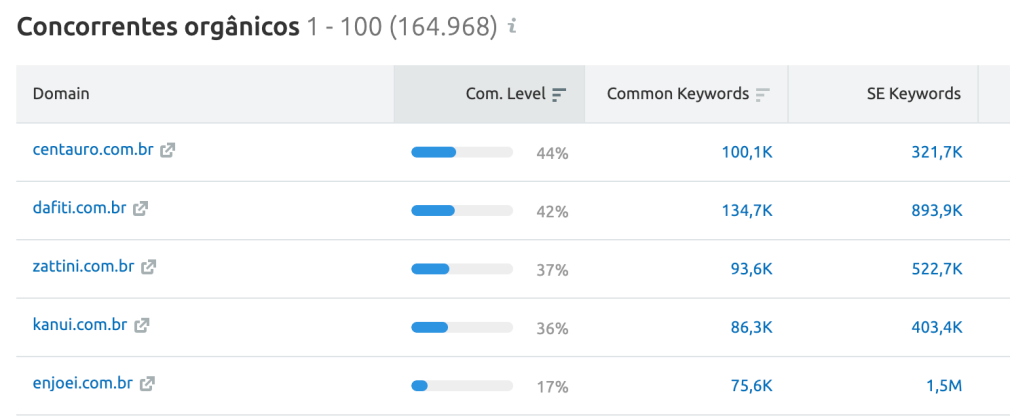Open the dafiti.com.br domain link
Viewport: 1010px width, 419px height.
pyautogui.click(x=80, y=209)
